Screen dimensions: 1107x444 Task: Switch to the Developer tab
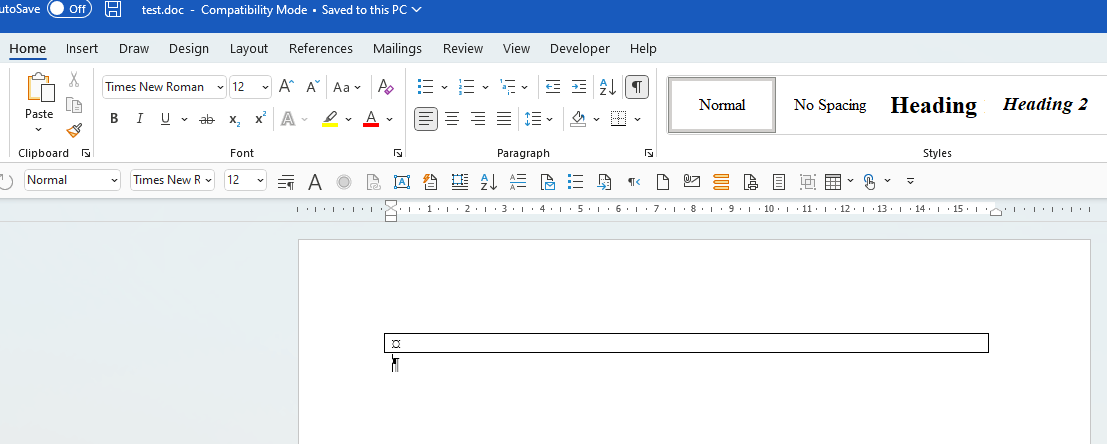tap(580, 49)
